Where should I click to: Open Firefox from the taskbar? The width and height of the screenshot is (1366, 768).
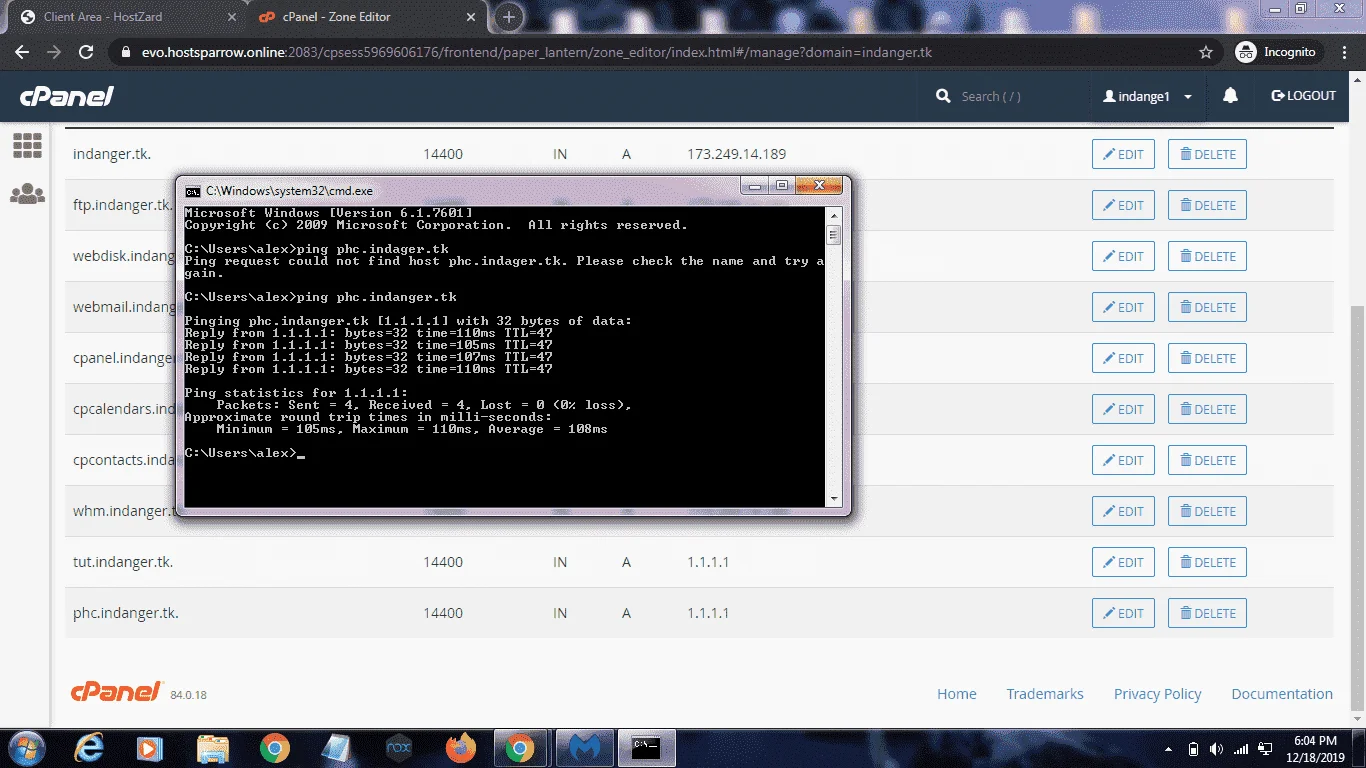[x=461, y=748]
